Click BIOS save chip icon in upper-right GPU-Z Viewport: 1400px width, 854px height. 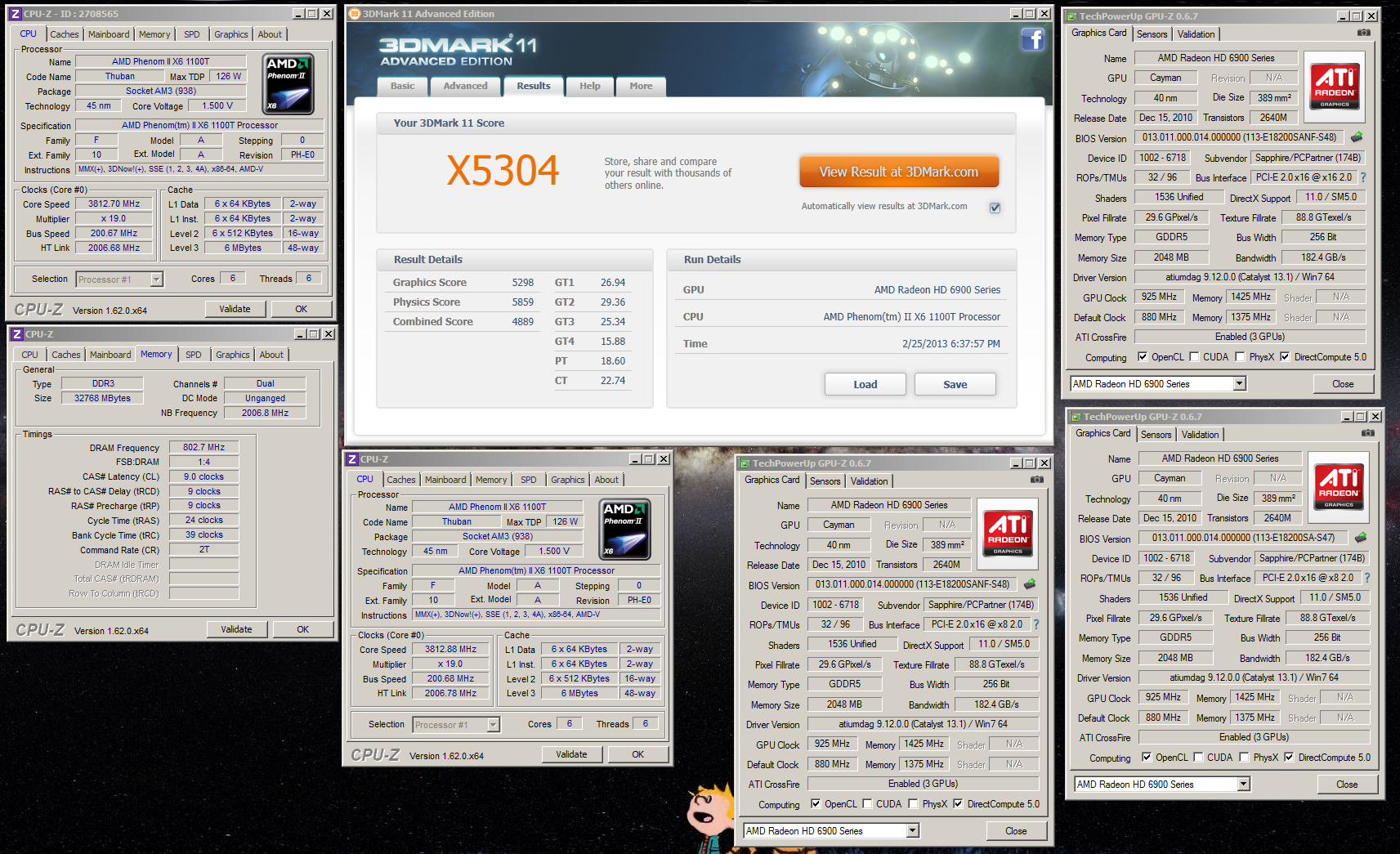1357,137
